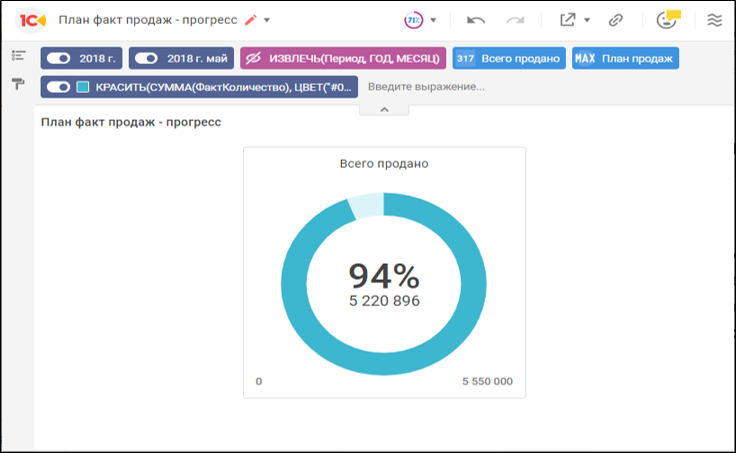Select the Всего продано measure chip
This screenshot has height=453, width=736.
pos(509,58)
